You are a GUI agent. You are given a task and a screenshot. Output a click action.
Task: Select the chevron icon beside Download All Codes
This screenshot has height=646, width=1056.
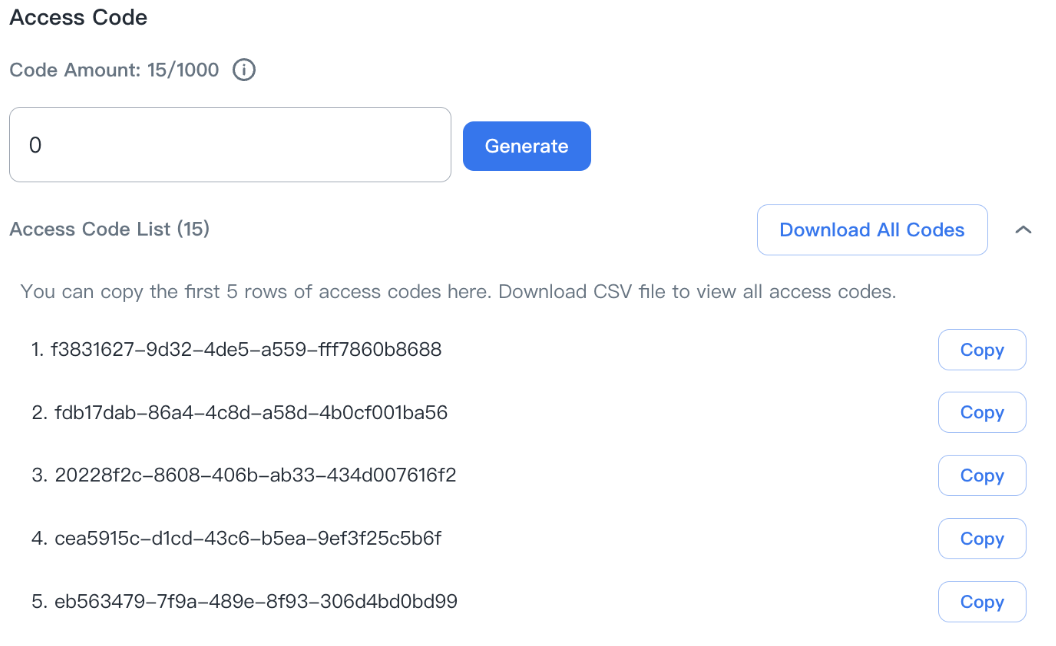(1023, 230)
